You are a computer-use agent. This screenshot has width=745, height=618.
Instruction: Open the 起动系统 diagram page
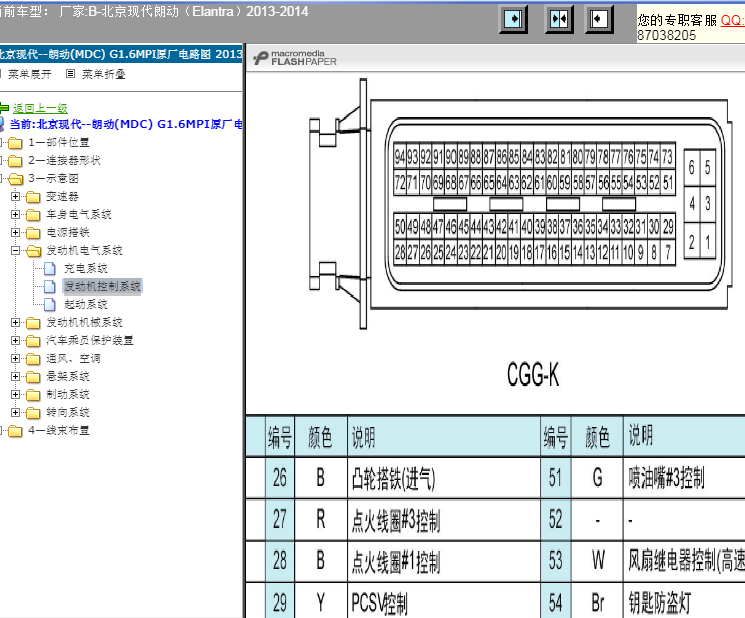pyautogui.click(x=86, y=304)
